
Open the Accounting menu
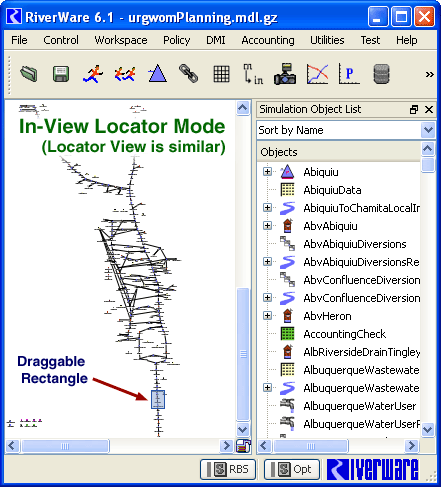click(268, 40)
